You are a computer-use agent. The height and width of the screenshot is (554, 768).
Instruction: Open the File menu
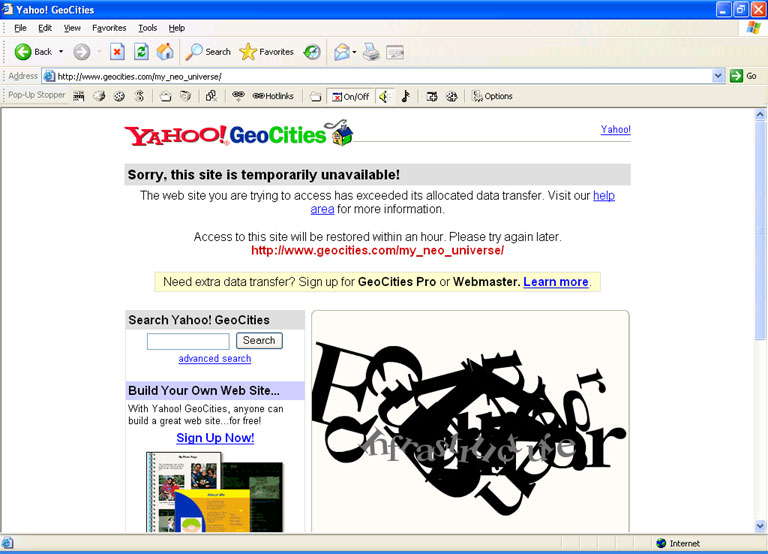click(20, 28)
